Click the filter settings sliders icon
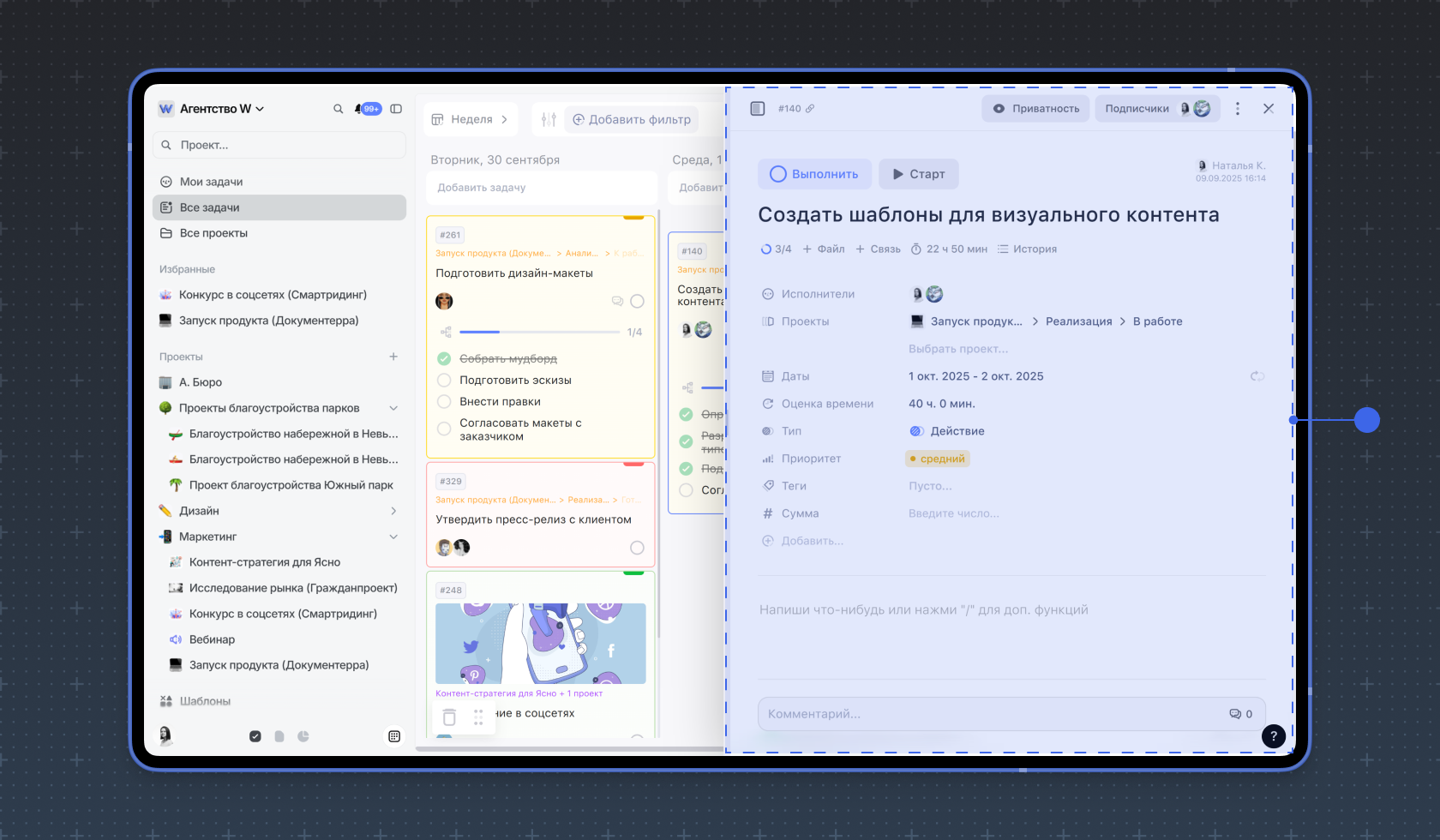 point(549,120)
